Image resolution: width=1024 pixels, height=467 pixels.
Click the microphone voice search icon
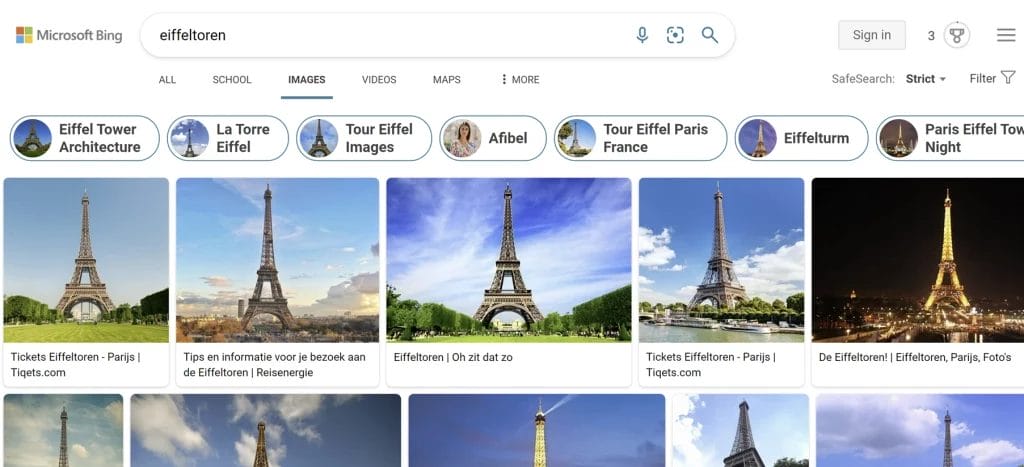(x=642, y=35)
